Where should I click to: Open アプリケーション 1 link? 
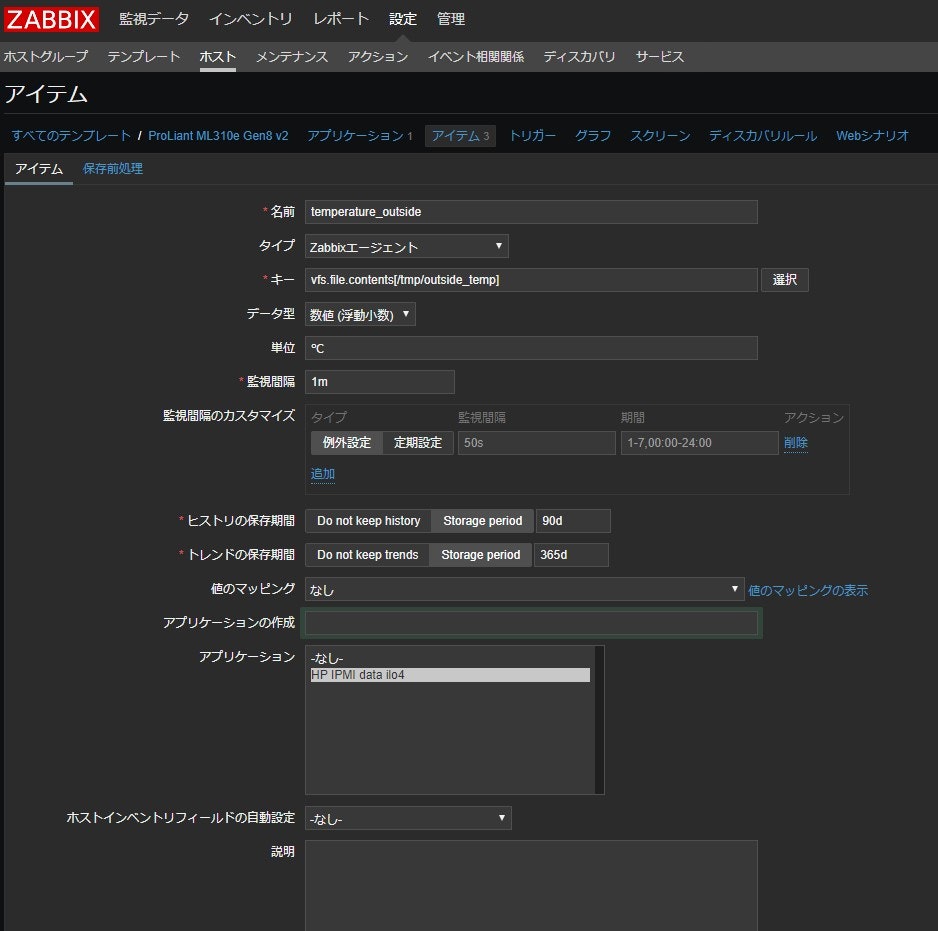(360, 136)
